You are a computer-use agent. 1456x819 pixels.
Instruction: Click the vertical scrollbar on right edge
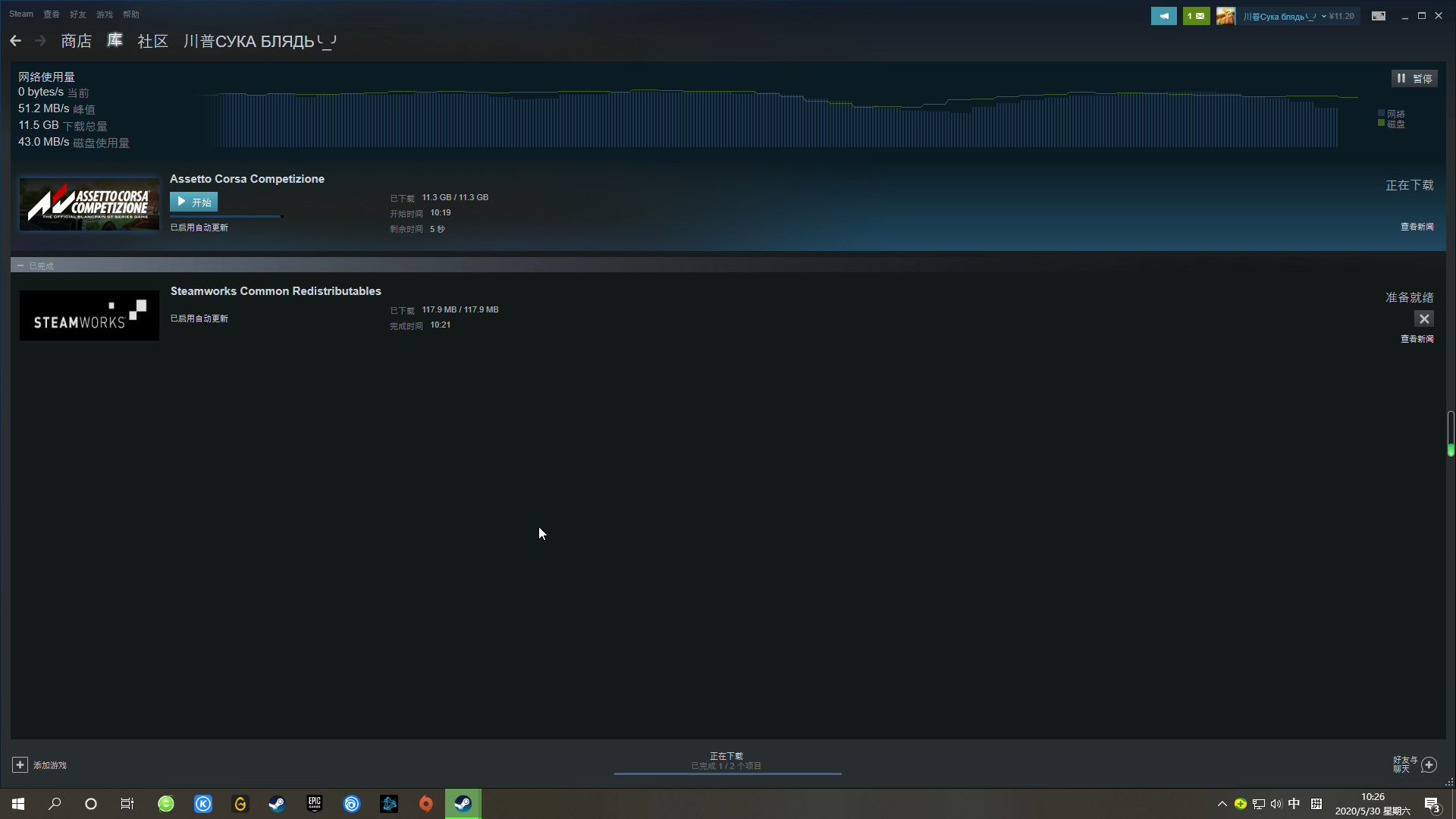[x=1451, y=434]
